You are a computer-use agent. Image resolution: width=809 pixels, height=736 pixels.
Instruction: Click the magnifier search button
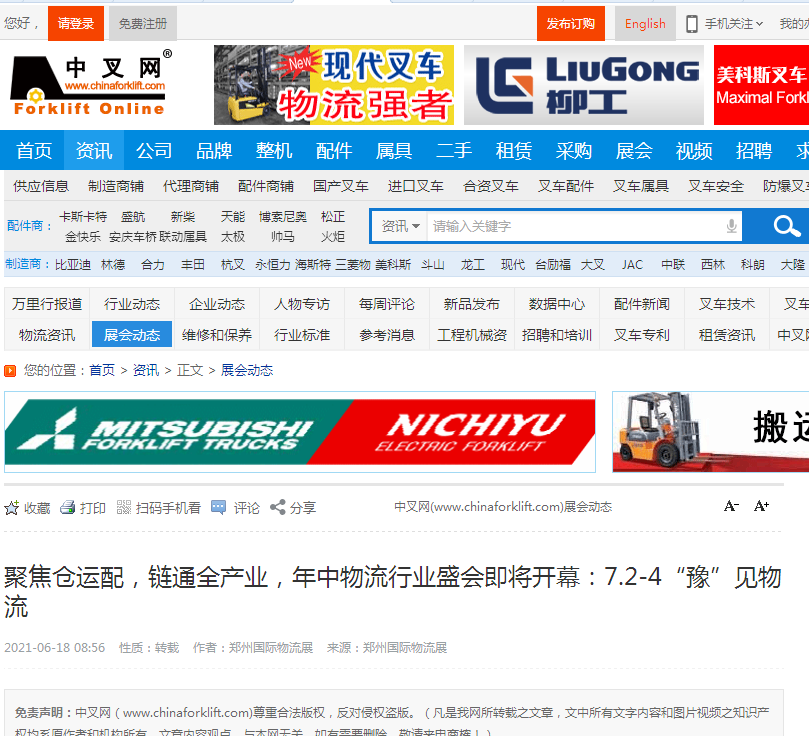click(x=787, y=226)
